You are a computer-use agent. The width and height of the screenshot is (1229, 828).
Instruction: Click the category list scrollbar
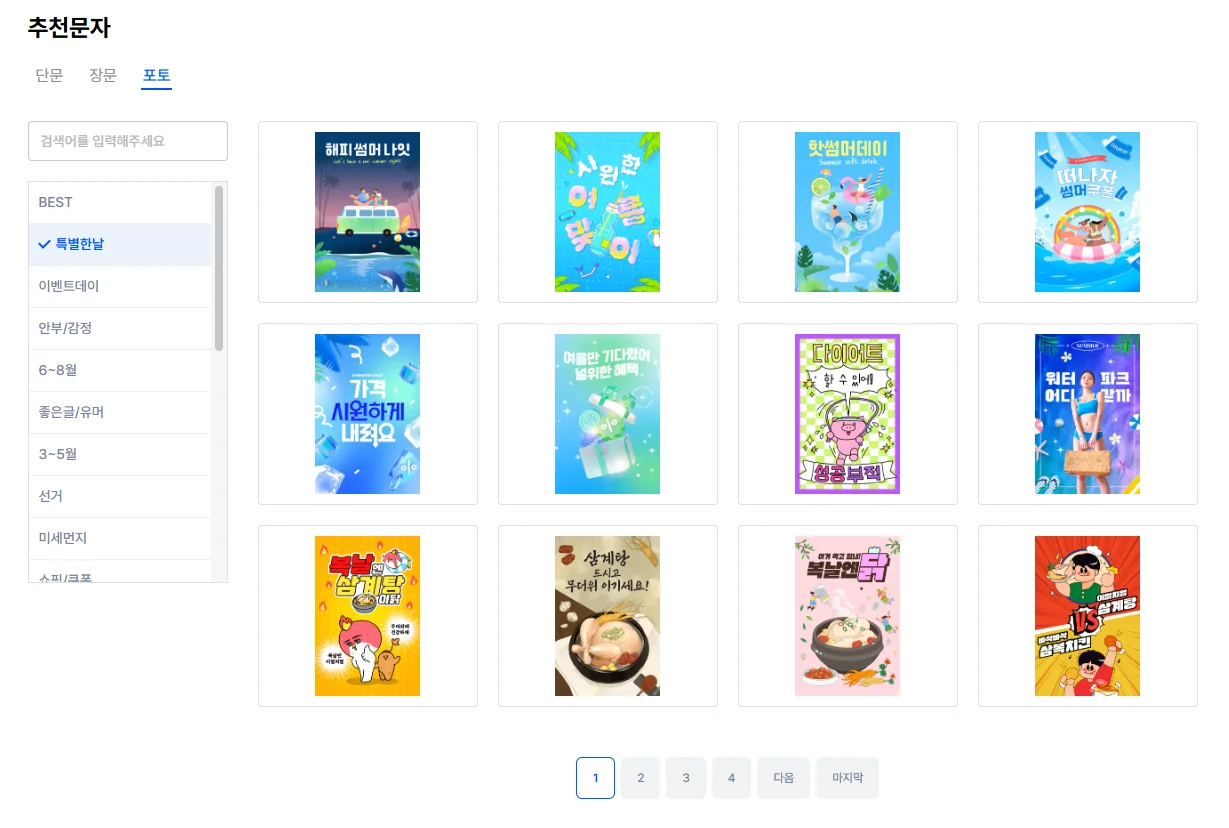[219, 268]
